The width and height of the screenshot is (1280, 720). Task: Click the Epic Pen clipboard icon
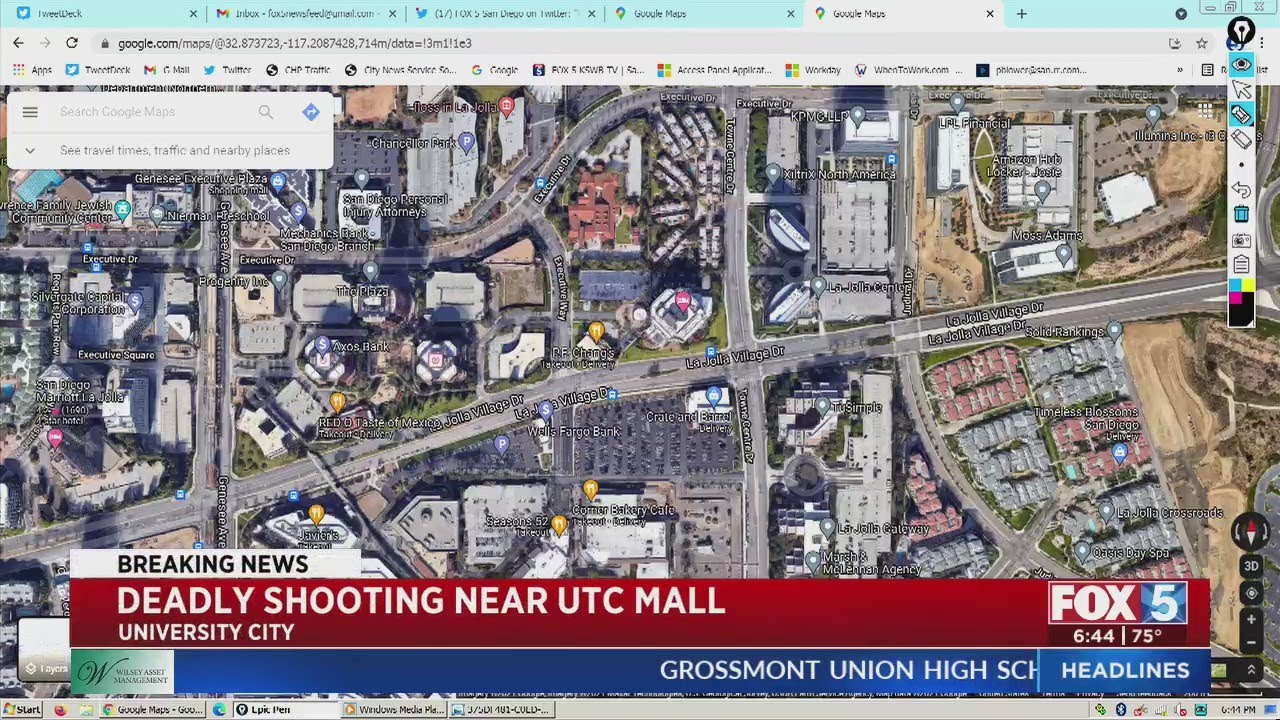1241,265
